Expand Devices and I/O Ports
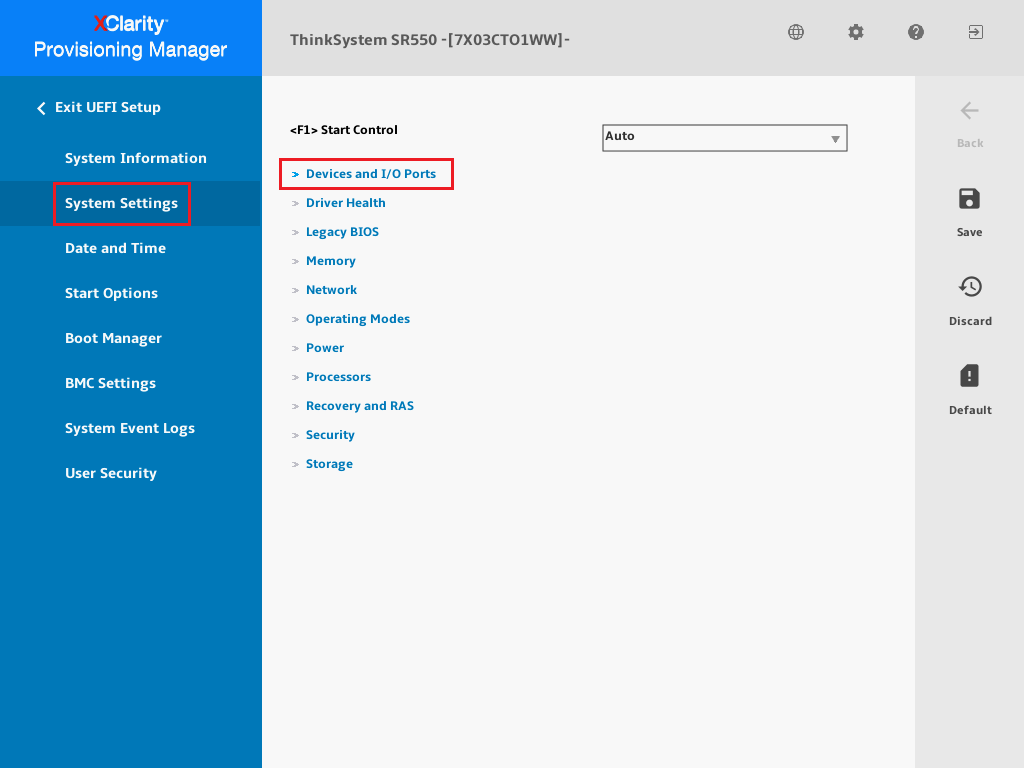Image resolution: width=1024 pixels, height=768 pixels. (x=370, y=174)
